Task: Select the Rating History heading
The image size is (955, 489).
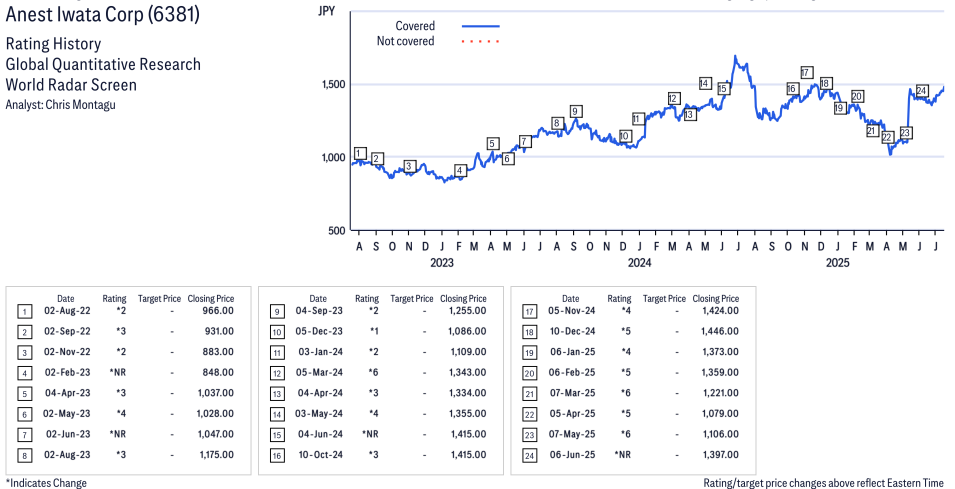Action: click(53, 44)
